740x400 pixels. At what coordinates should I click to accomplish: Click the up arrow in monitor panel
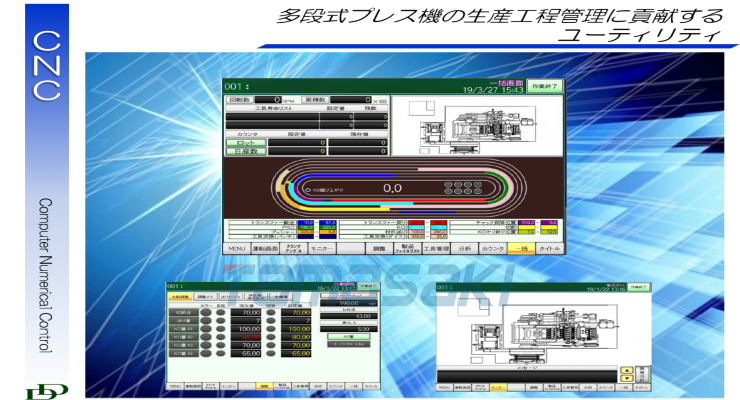[x=626, y=368]
